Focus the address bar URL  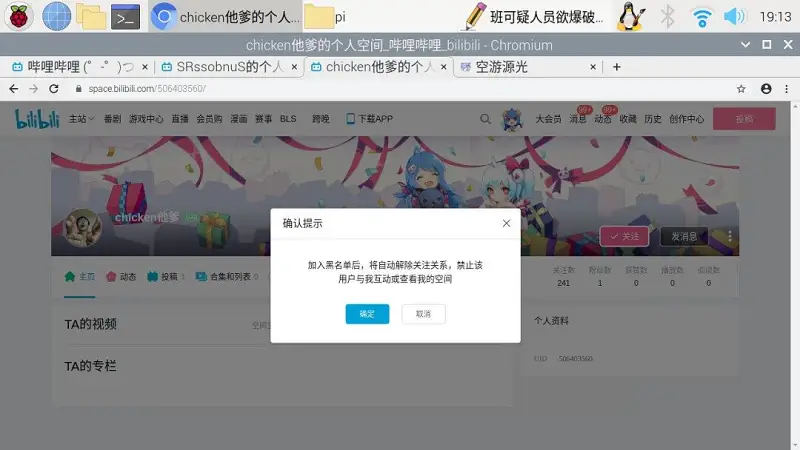[147, 89]
